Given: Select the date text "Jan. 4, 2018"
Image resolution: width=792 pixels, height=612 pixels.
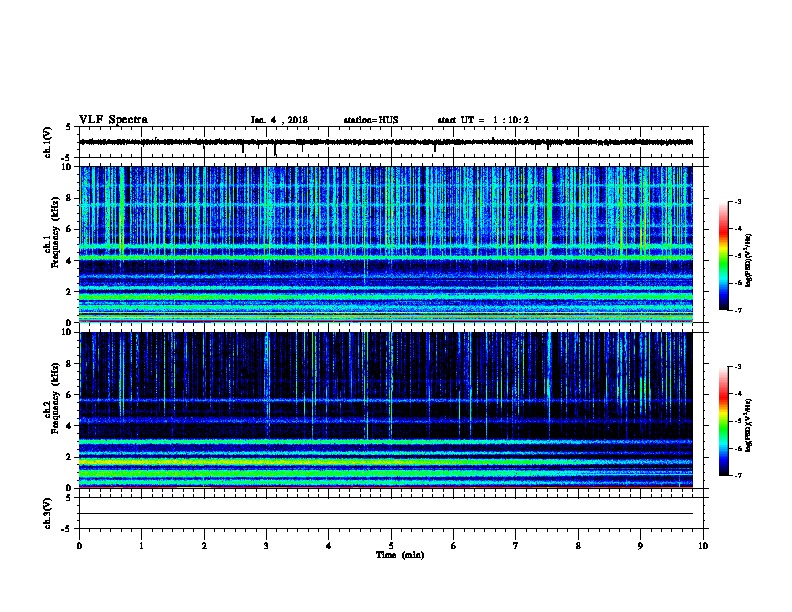Looking at the screenshot, I should pos(279,120).
